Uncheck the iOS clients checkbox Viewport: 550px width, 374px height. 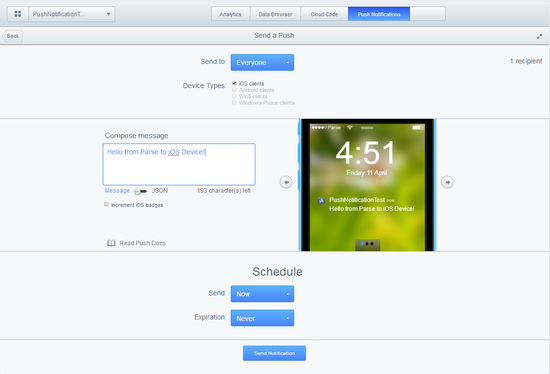[234, 83]
